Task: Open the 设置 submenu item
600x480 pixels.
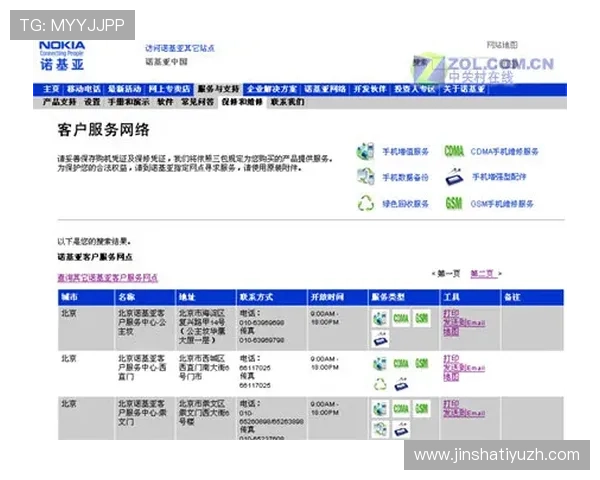Action: coord(92,102)
